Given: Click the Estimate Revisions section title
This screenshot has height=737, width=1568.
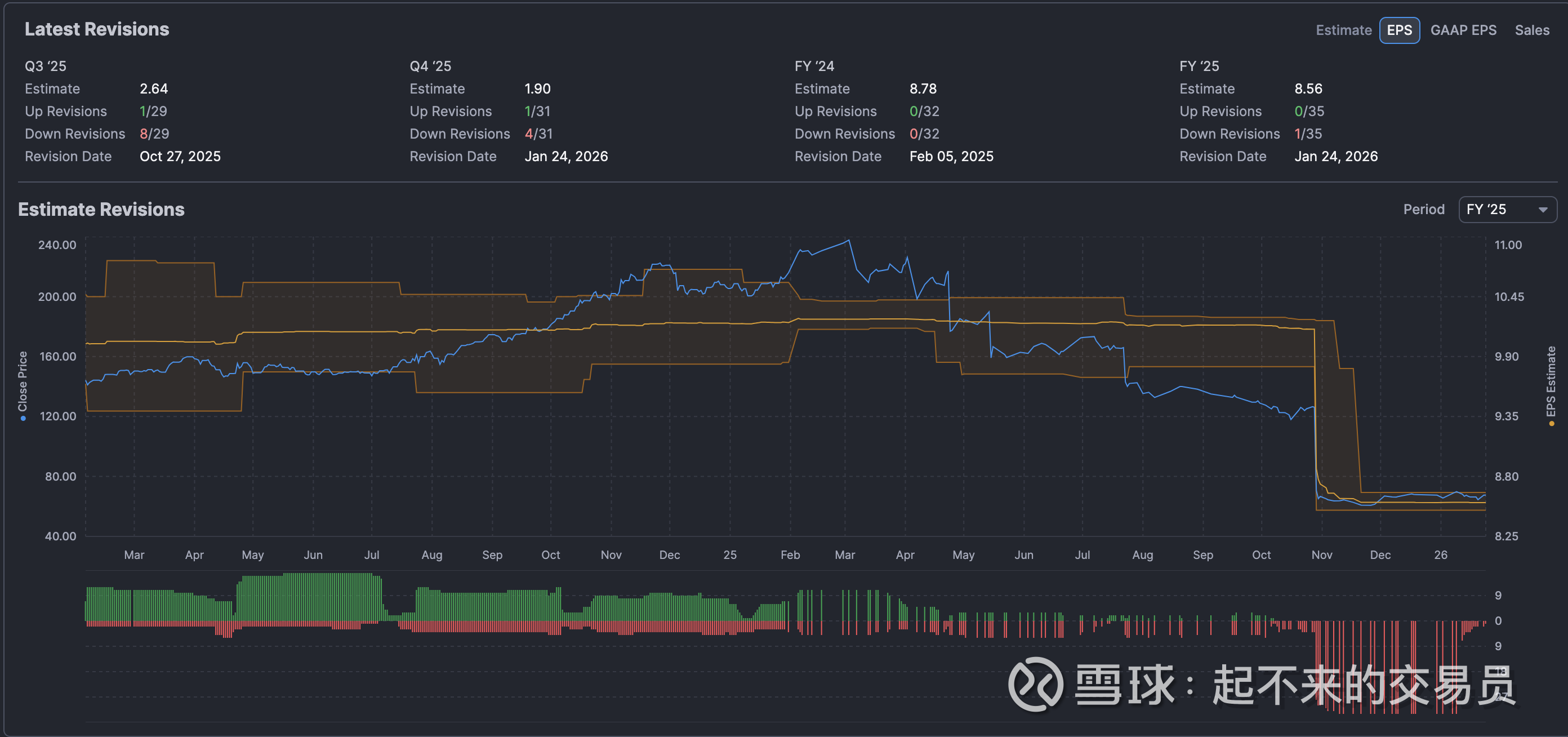Looking at the screenshot, I should pyautogui.click(x=101, y=210).
